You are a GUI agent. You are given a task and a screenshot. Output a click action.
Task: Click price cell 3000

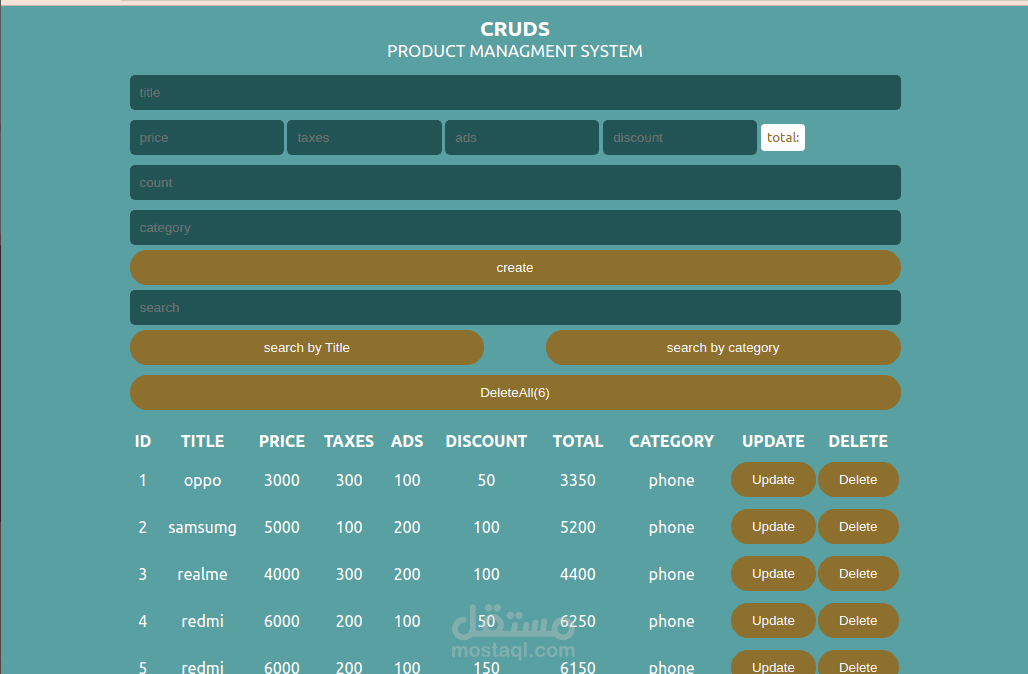pos(282,481)
